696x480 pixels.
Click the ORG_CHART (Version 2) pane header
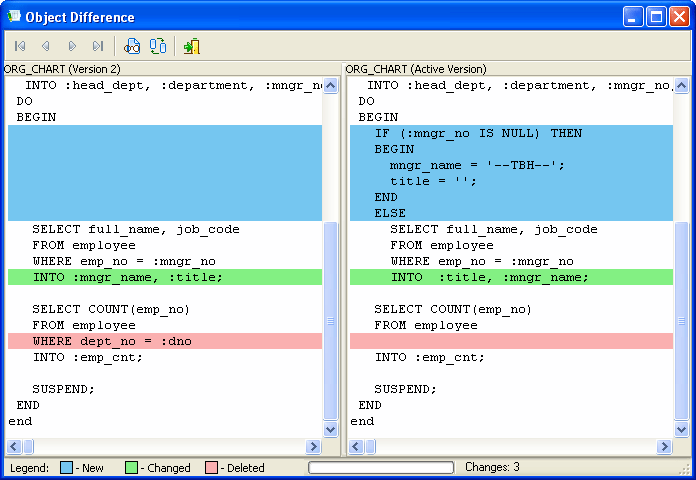click(x=62, y=69)
